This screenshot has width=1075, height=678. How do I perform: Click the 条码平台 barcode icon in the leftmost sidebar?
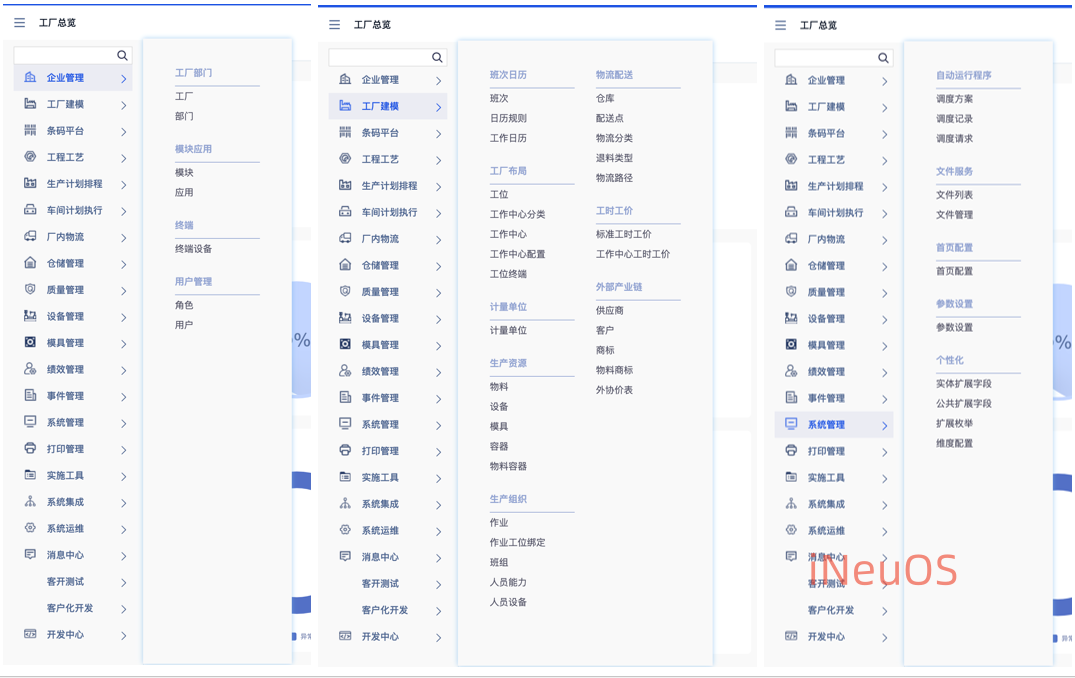point(30,131)
